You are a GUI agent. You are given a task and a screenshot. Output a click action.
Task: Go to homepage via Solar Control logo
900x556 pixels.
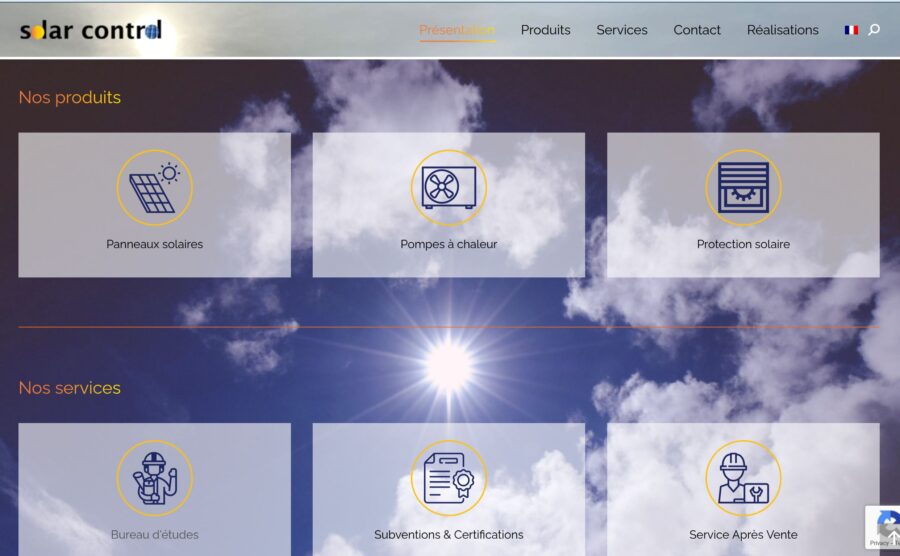click(x=90, y=30)
